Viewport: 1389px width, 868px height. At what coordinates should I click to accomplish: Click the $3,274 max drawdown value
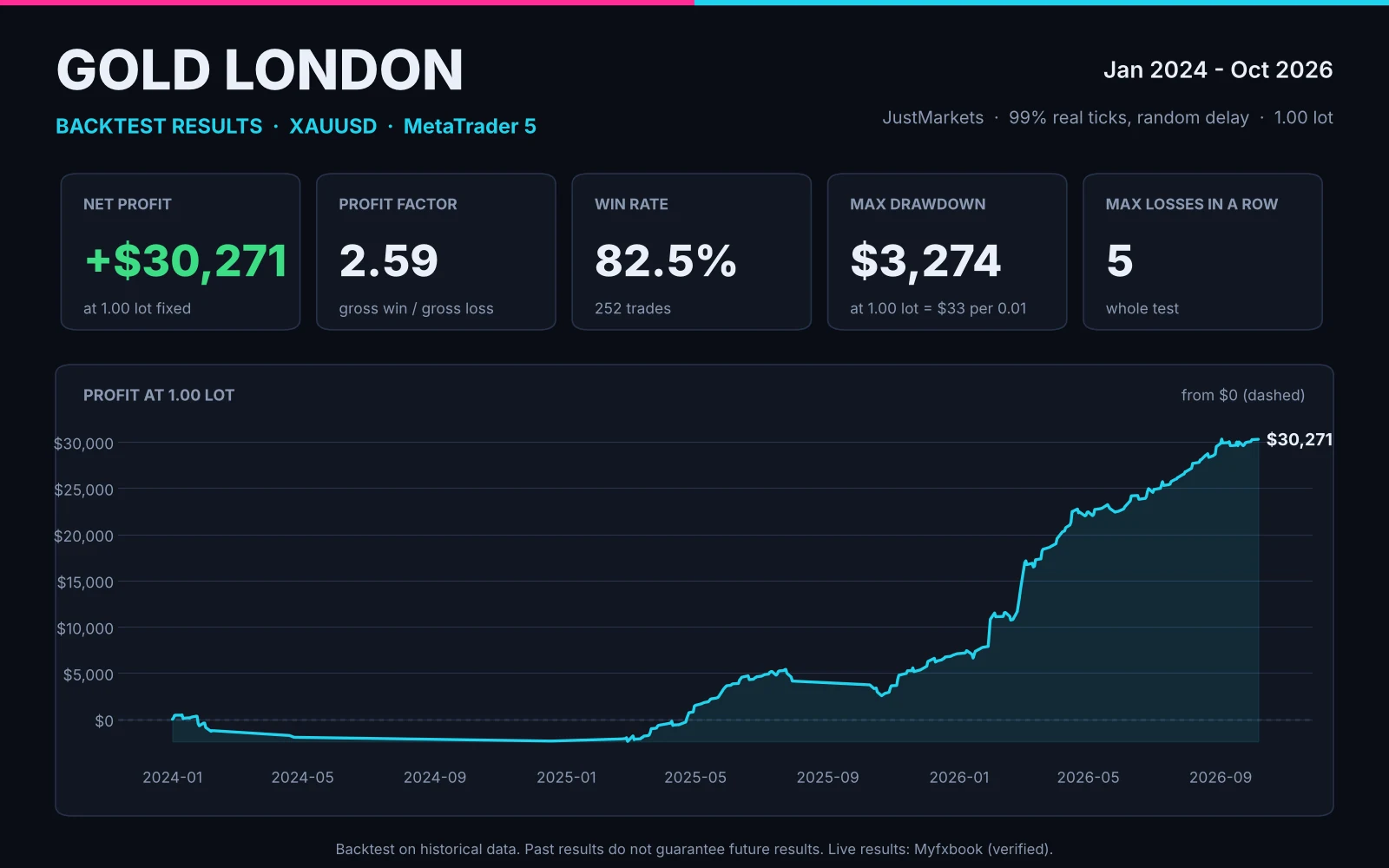tap(925, 261)
